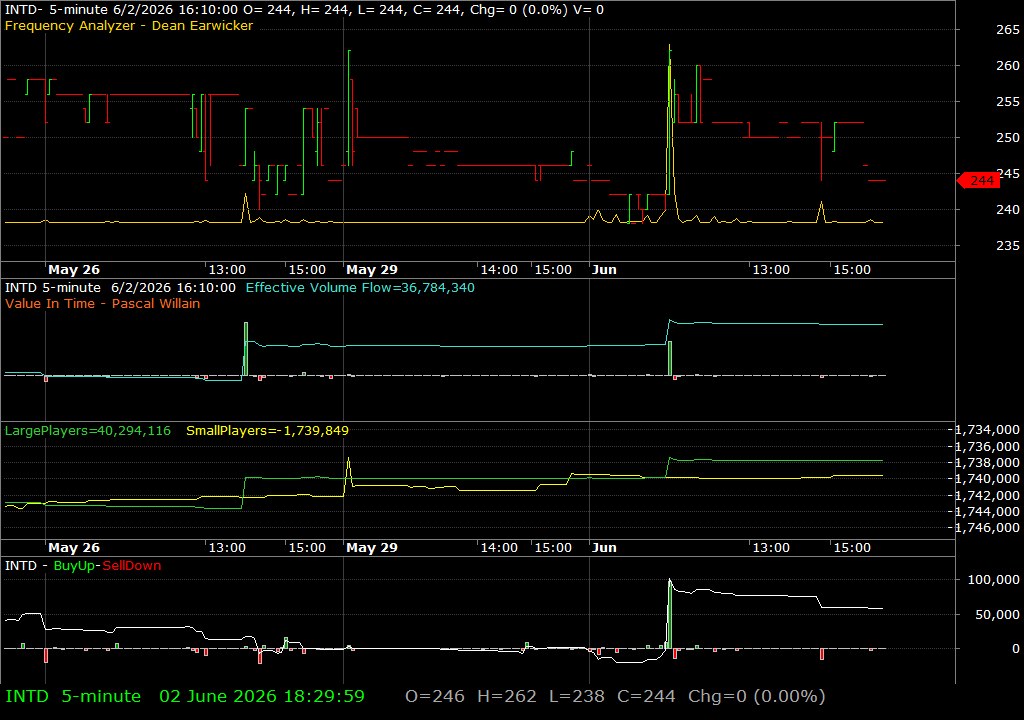Click the Jun date on top time axis
Viewport: 1024px width, 720px height.
coord(604,270)
